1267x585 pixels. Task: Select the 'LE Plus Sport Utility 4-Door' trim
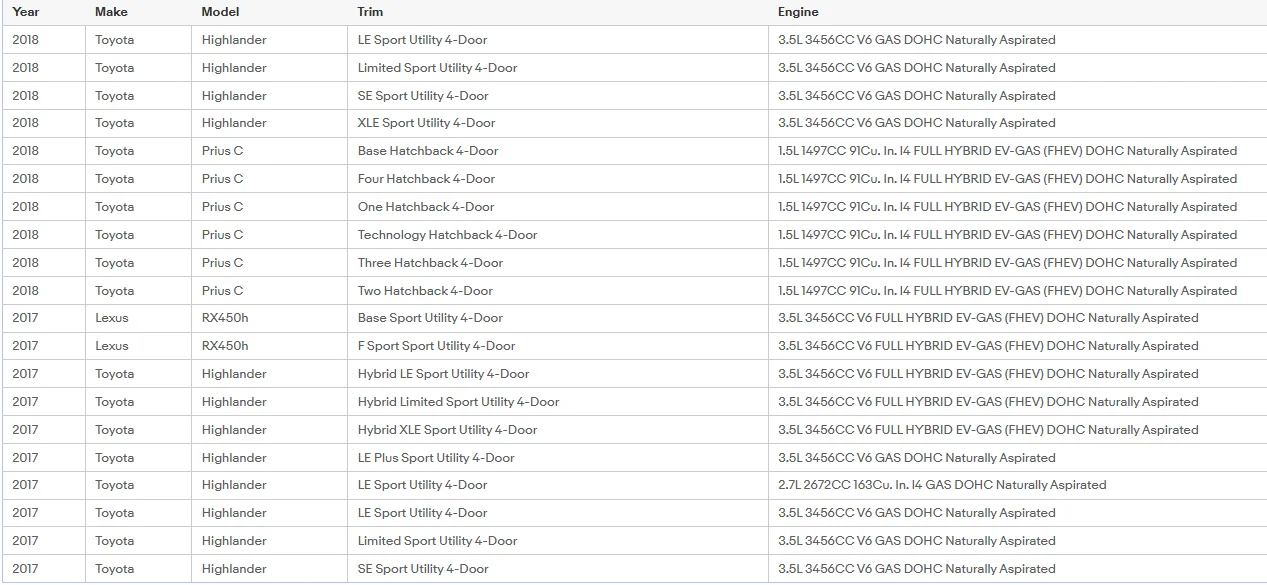point(436,458)
